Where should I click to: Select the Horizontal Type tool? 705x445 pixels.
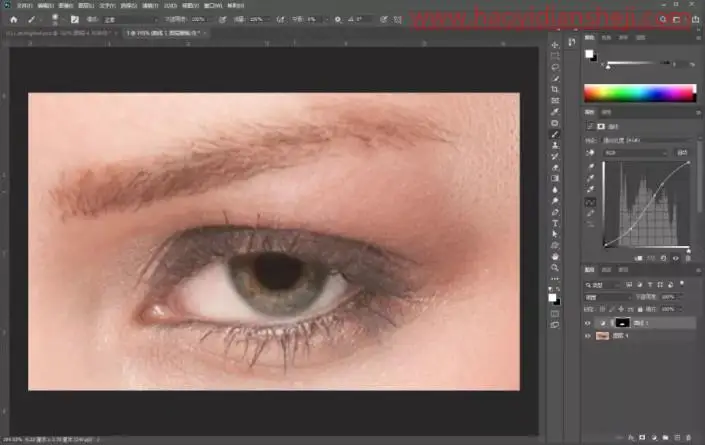555,223
